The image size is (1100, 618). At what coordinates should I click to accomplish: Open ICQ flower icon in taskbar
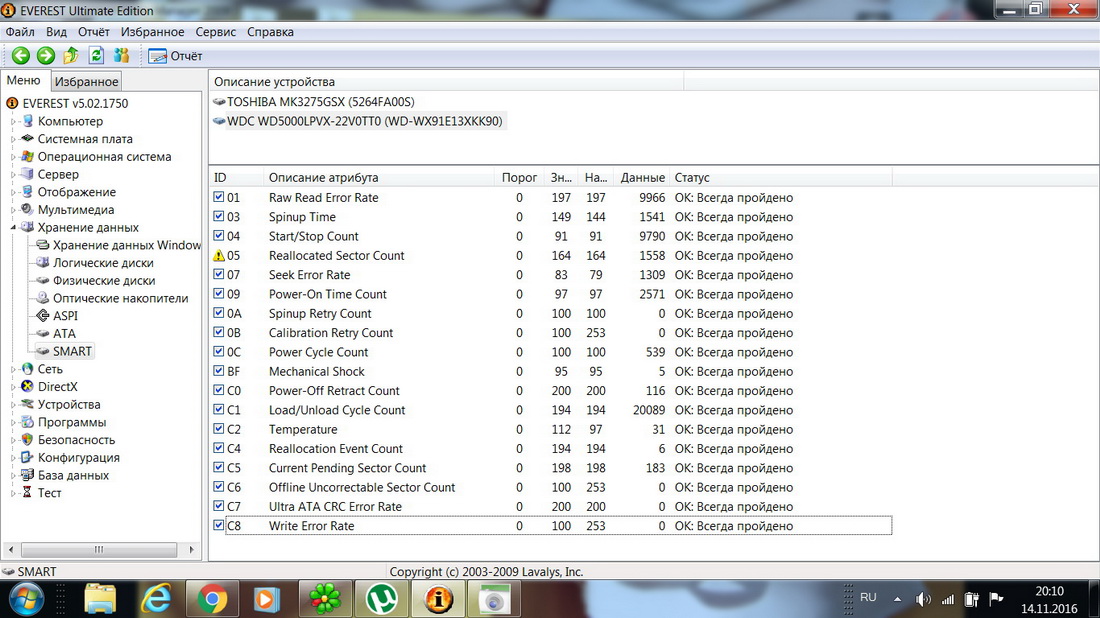324,598
